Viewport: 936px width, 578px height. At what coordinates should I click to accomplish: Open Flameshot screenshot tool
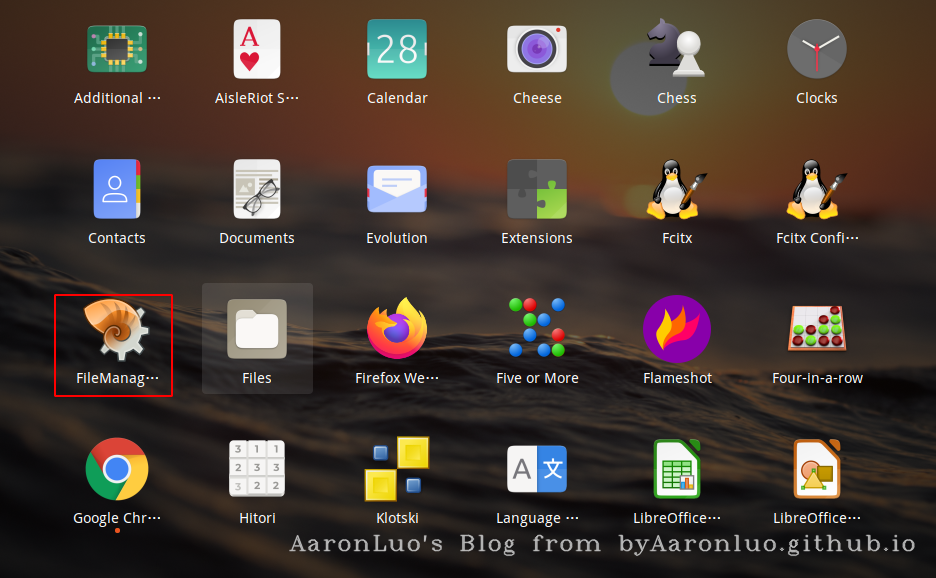click(677, 330)
